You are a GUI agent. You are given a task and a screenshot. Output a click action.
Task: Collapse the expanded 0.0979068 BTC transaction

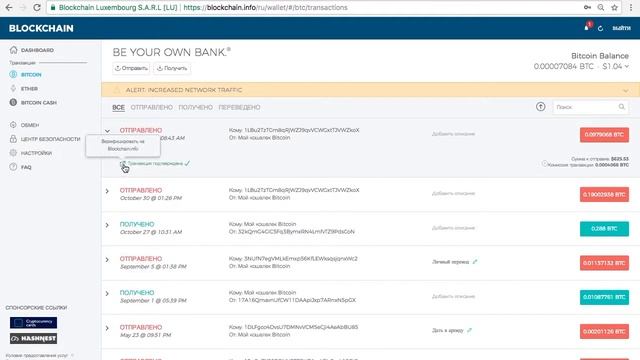(107, 131)
